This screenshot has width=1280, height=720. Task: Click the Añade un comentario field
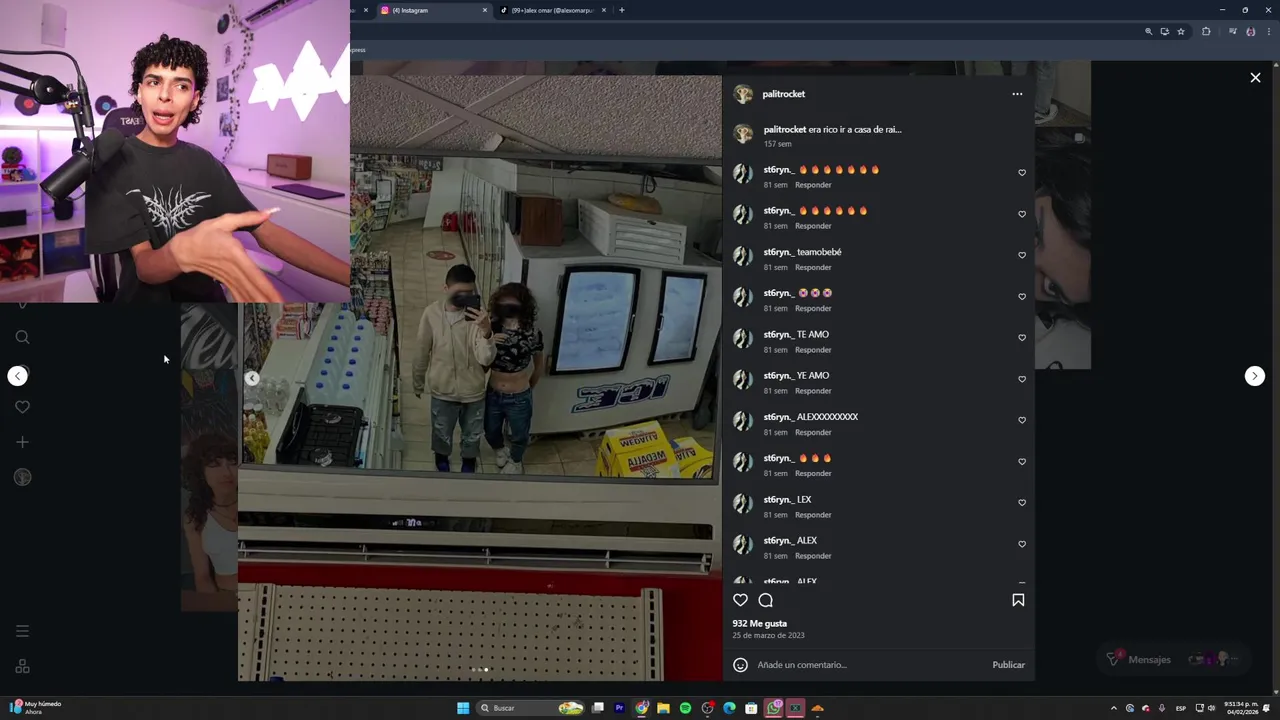869,665
